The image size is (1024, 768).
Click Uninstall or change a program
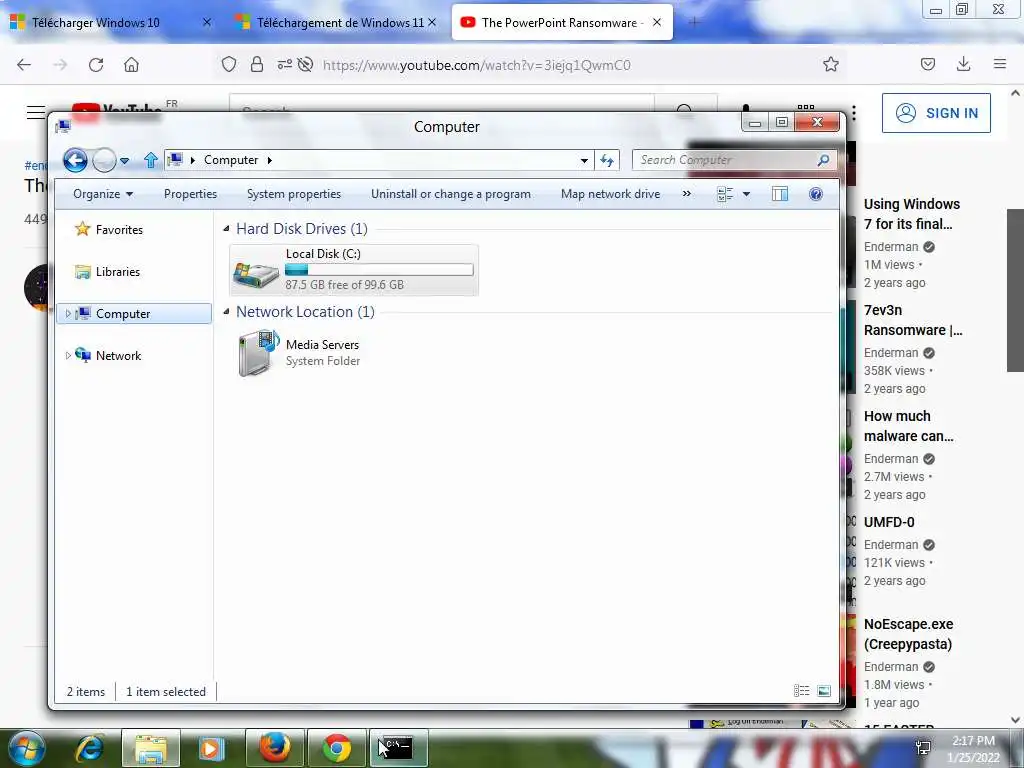pyautogui.click(x=451, y=194)
